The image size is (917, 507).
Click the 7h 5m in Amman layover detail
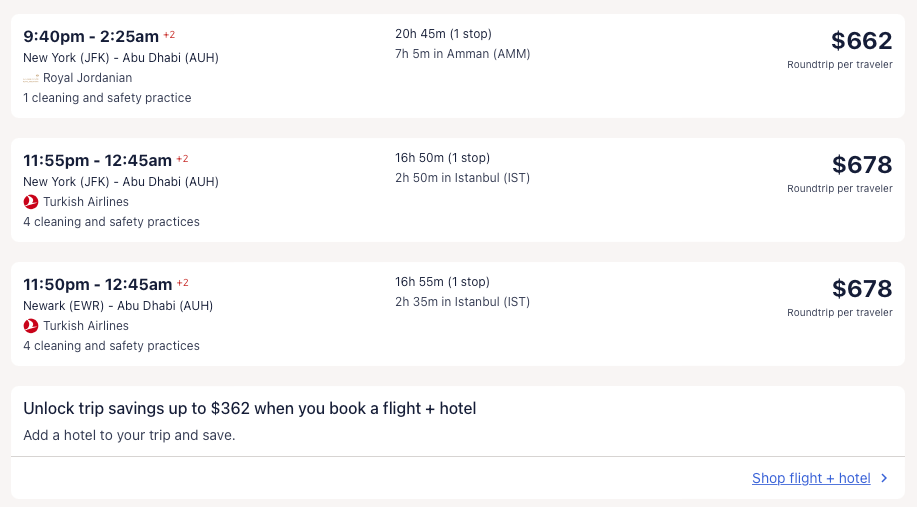462,54
